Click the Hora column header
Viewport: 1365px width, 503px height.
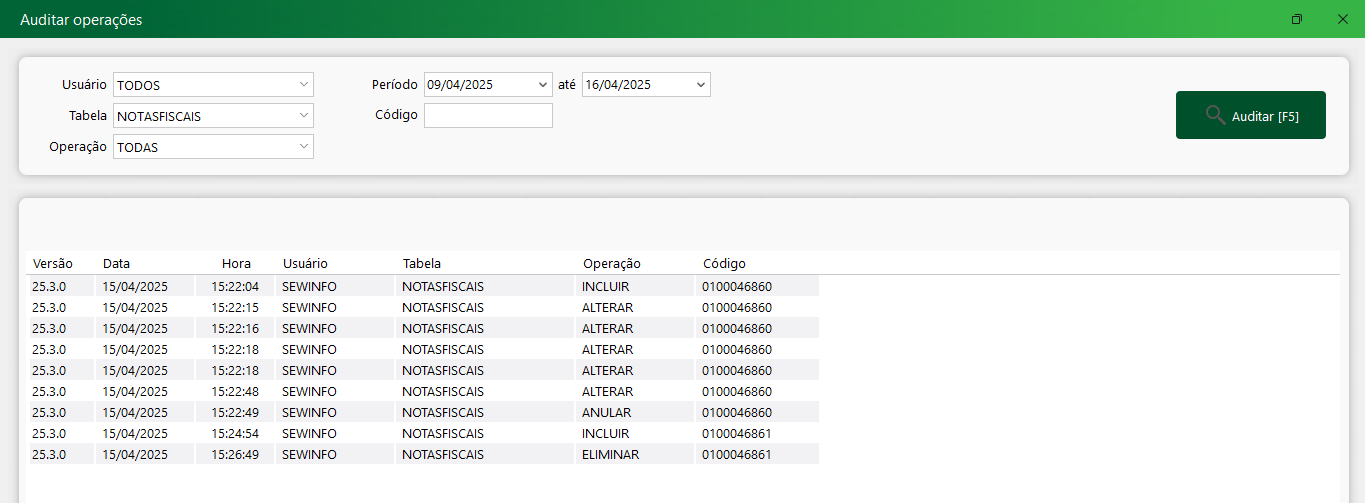click(236, 264)
